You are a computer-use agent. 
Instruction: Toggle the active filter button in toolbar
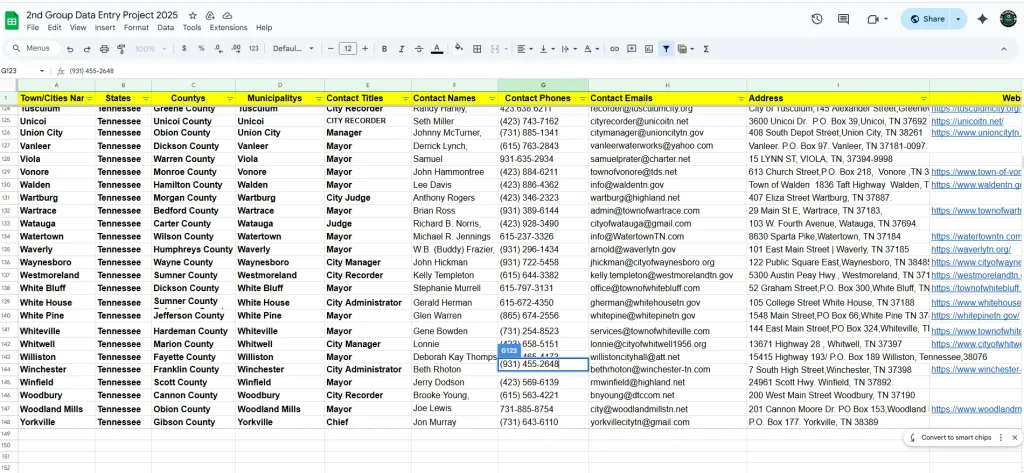tap(667, 48)
